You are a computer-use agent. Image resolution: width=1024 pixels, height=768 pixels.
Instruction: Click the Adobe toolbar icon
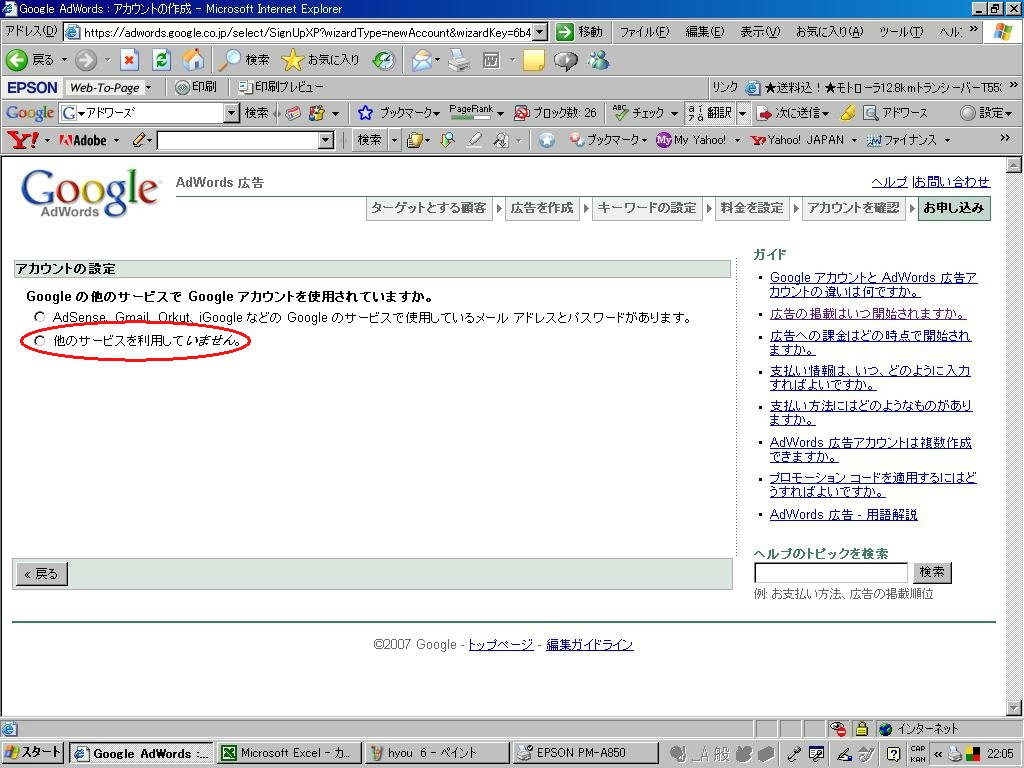pos(83,140)
